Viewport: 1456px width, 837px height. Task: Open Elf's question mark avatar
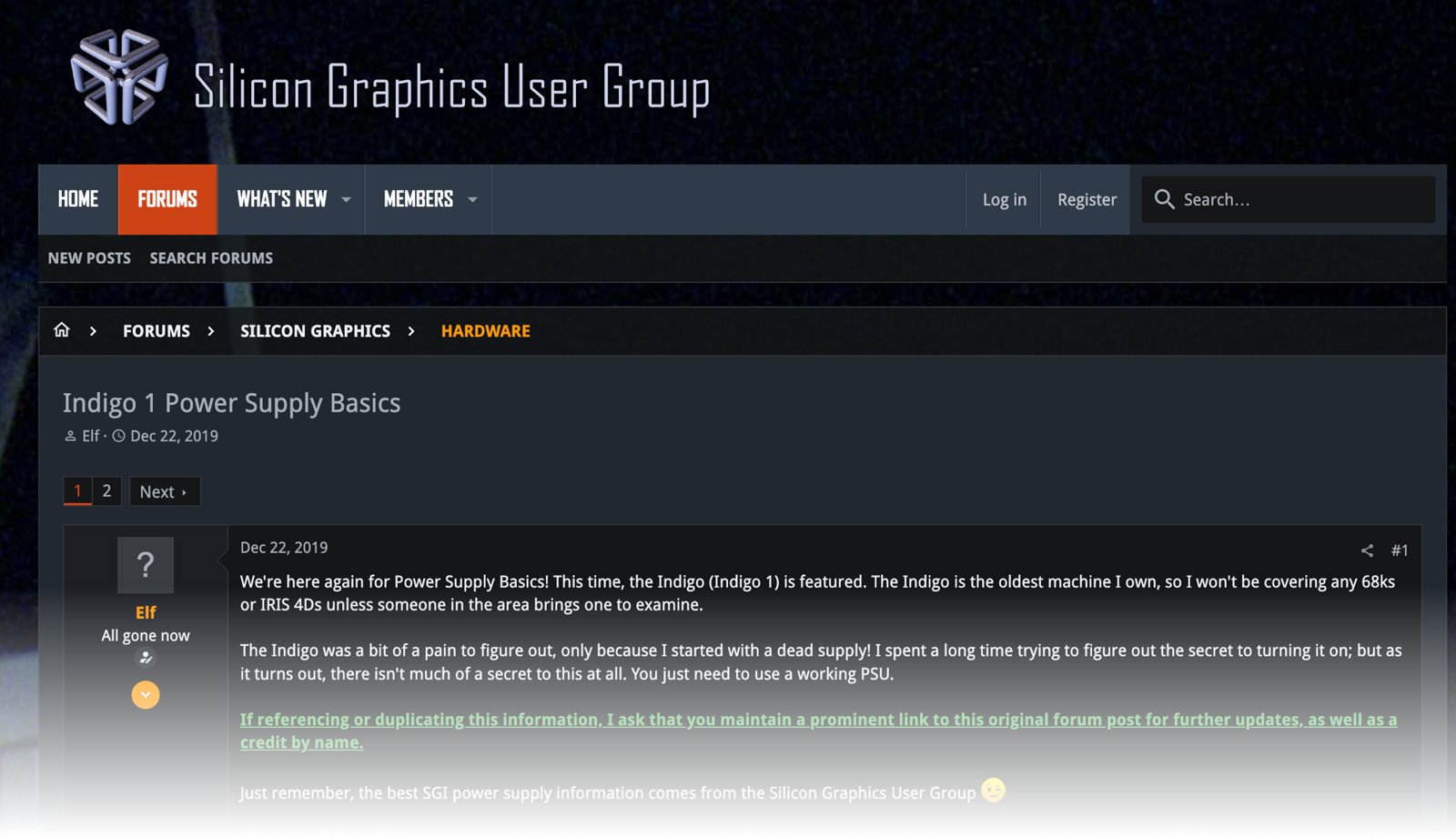point(146,565)
